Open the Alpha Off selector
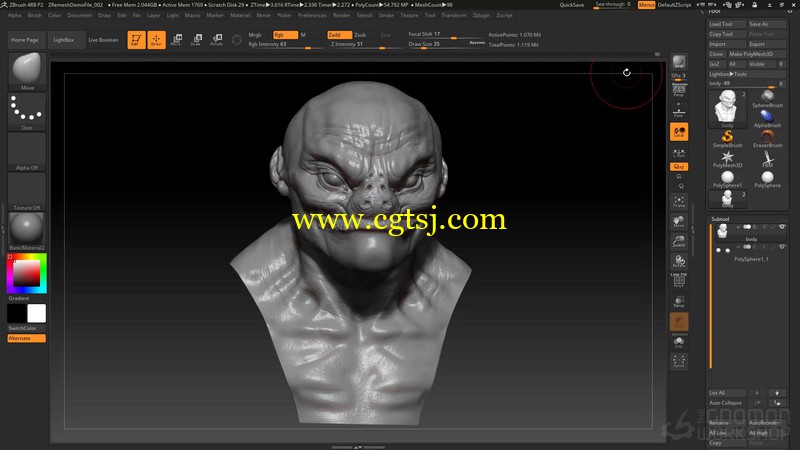This screenshot has width=800, height=450. [27, 152]
